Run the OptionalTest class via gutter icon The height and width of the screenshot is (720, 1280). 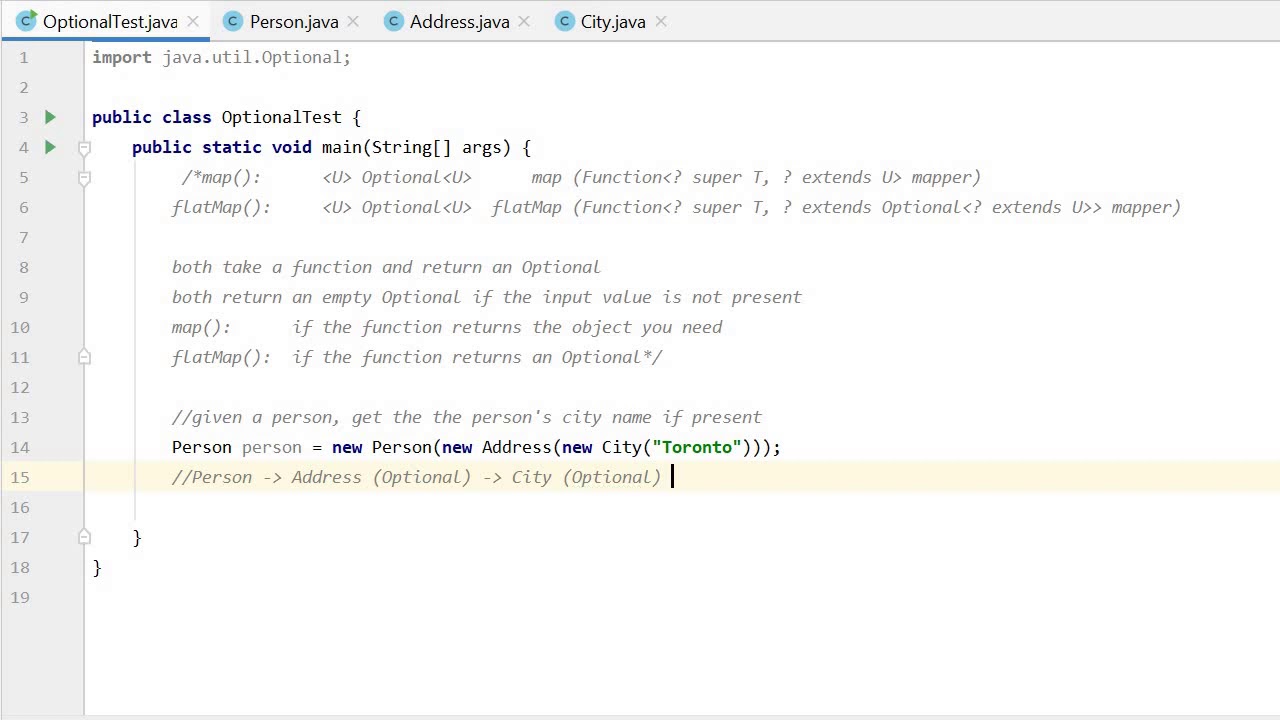(50, 117)
